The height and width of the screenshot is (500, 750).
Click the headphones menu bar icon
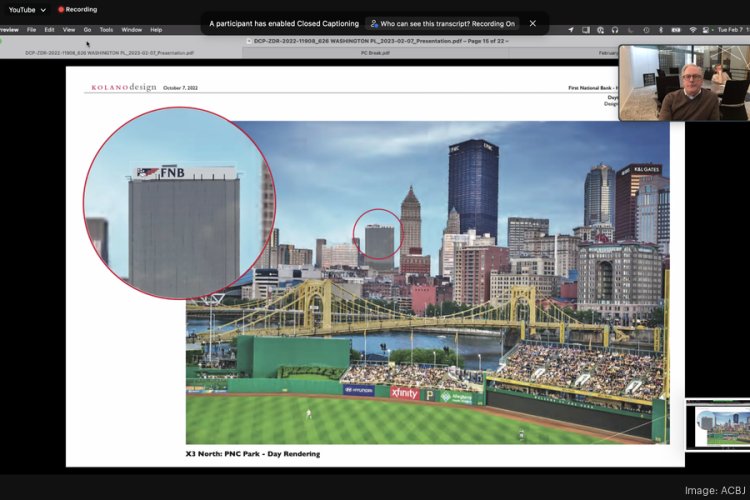coord(615,30)
